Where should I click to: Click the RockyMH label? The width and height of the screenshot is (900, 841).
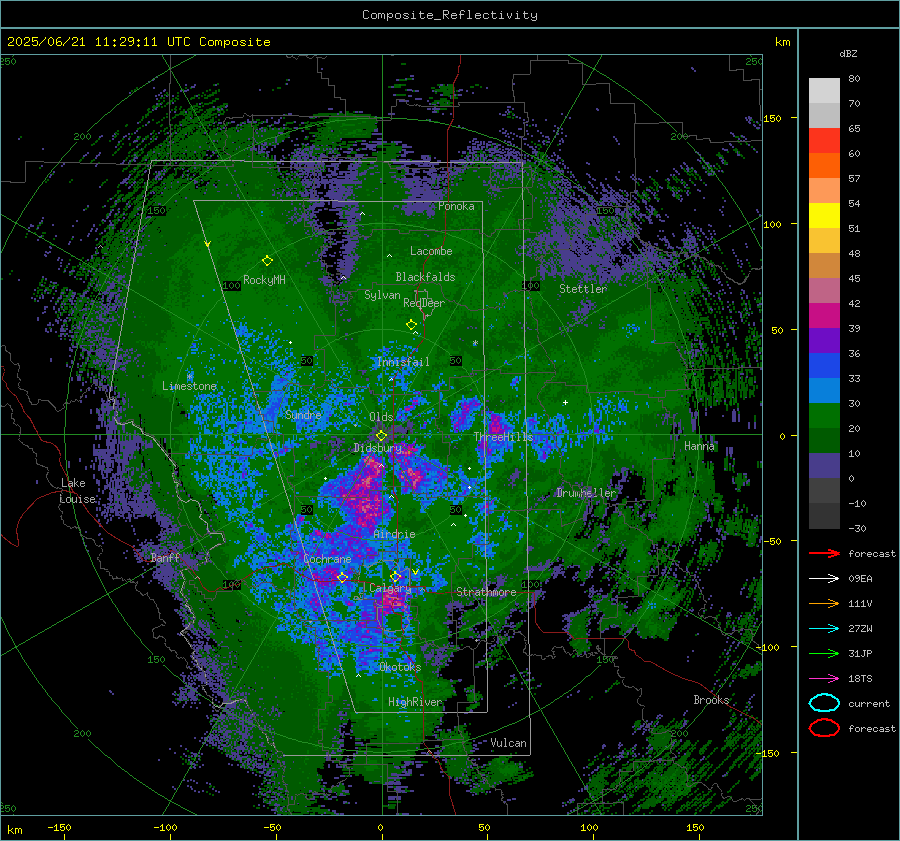tap(264, 280)
